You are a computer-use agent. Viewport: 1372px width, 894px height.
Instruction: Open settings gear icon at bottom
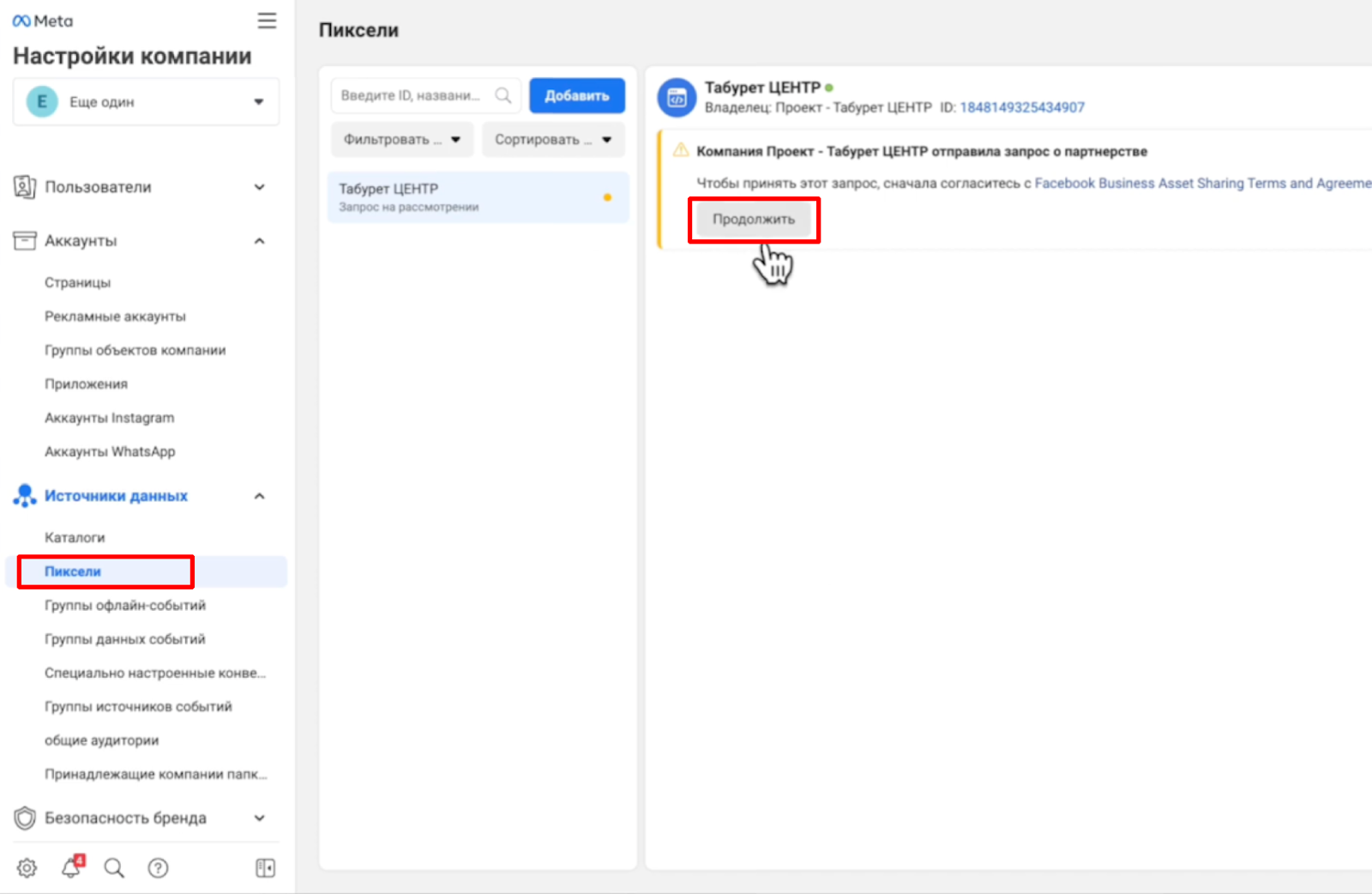[x=27, y=868]
